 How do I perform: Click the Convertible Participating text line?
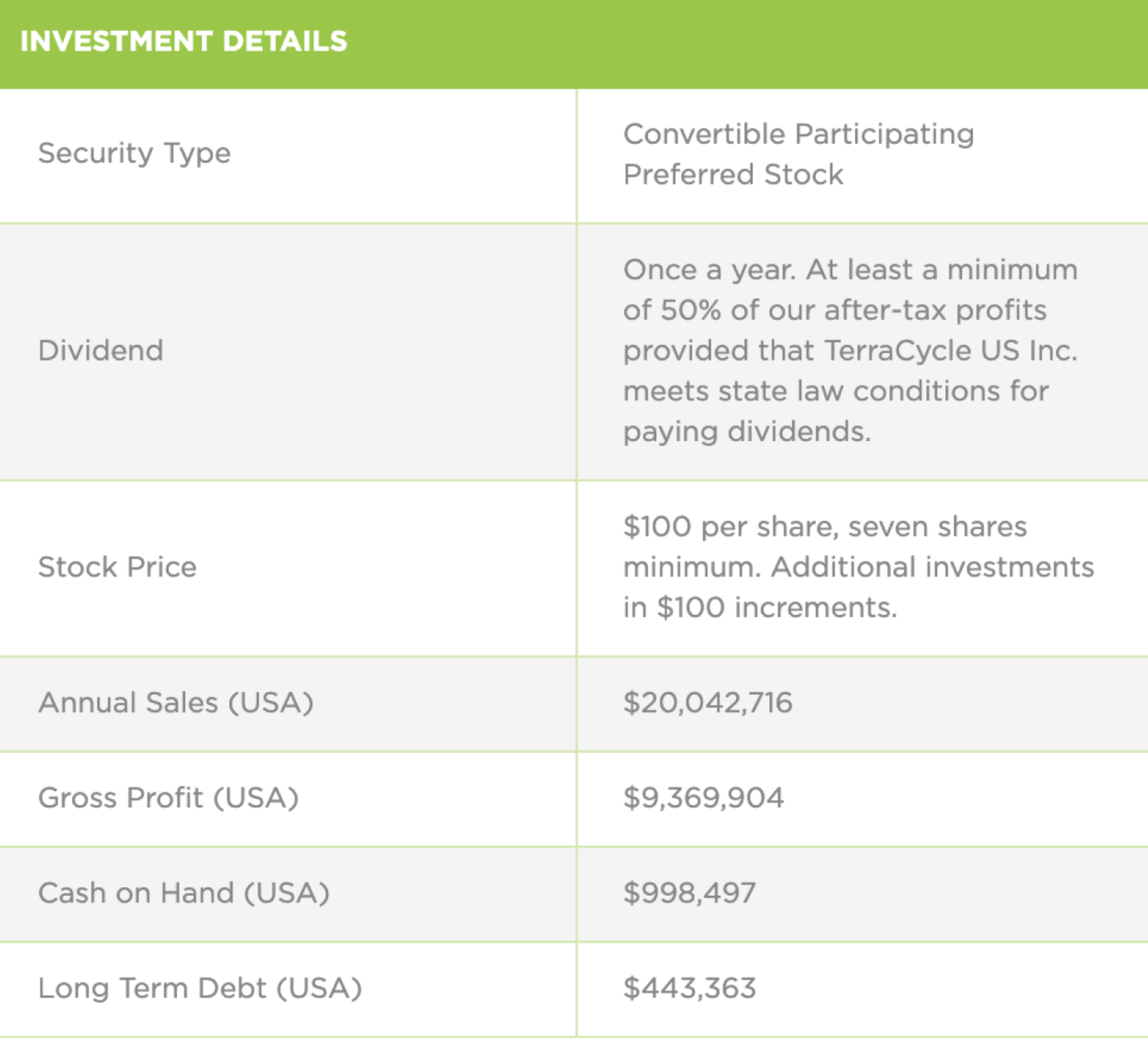(799, 135)
